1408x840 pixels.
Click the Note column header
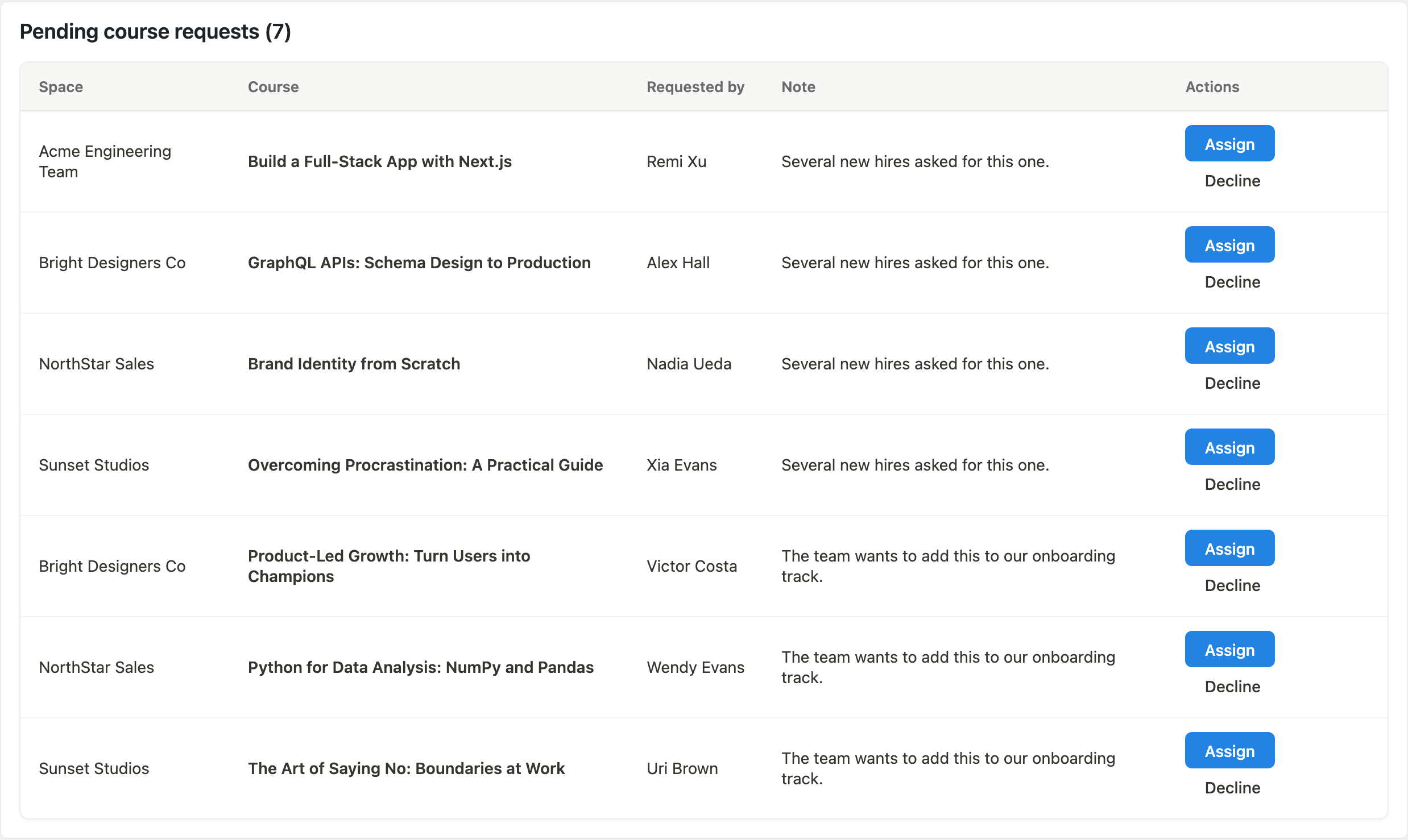(x=798, y=87)
